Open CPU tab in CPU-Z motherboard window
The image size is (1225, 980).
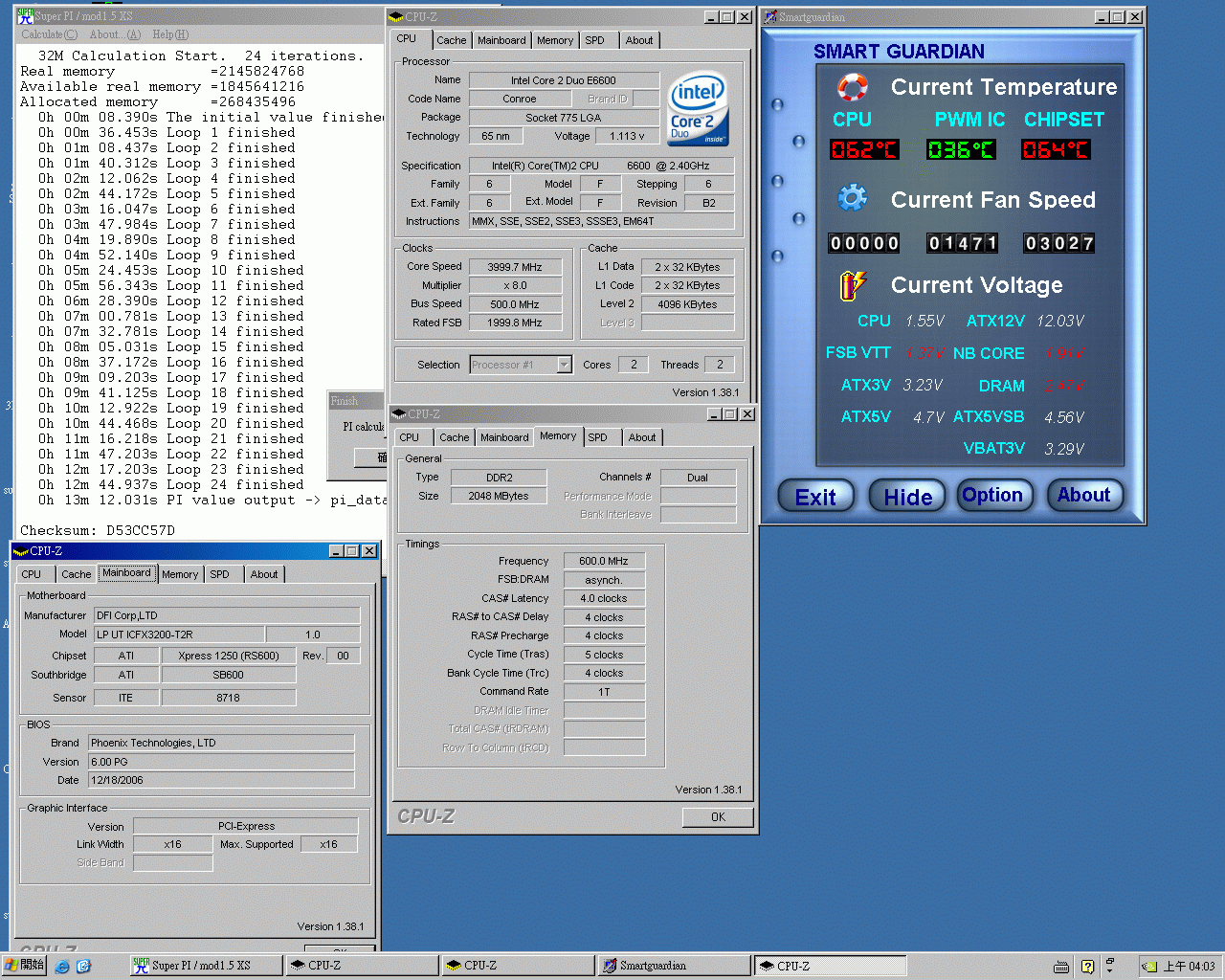32,574
